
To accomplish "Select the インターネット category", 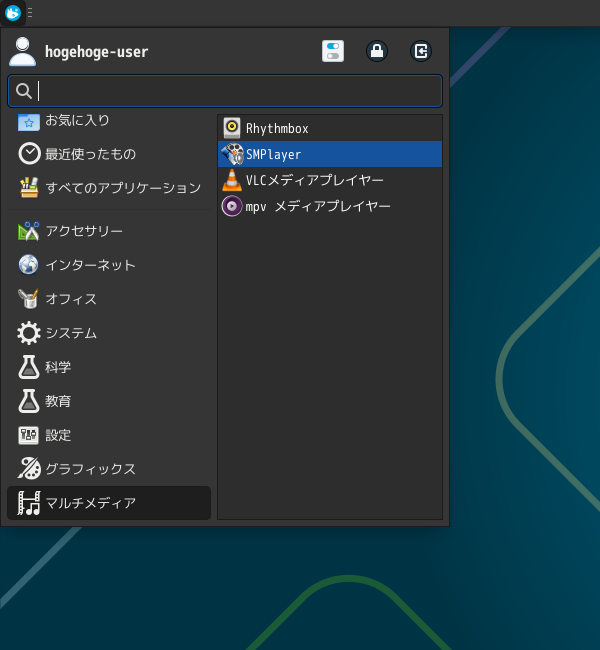I will coord(109,265).
